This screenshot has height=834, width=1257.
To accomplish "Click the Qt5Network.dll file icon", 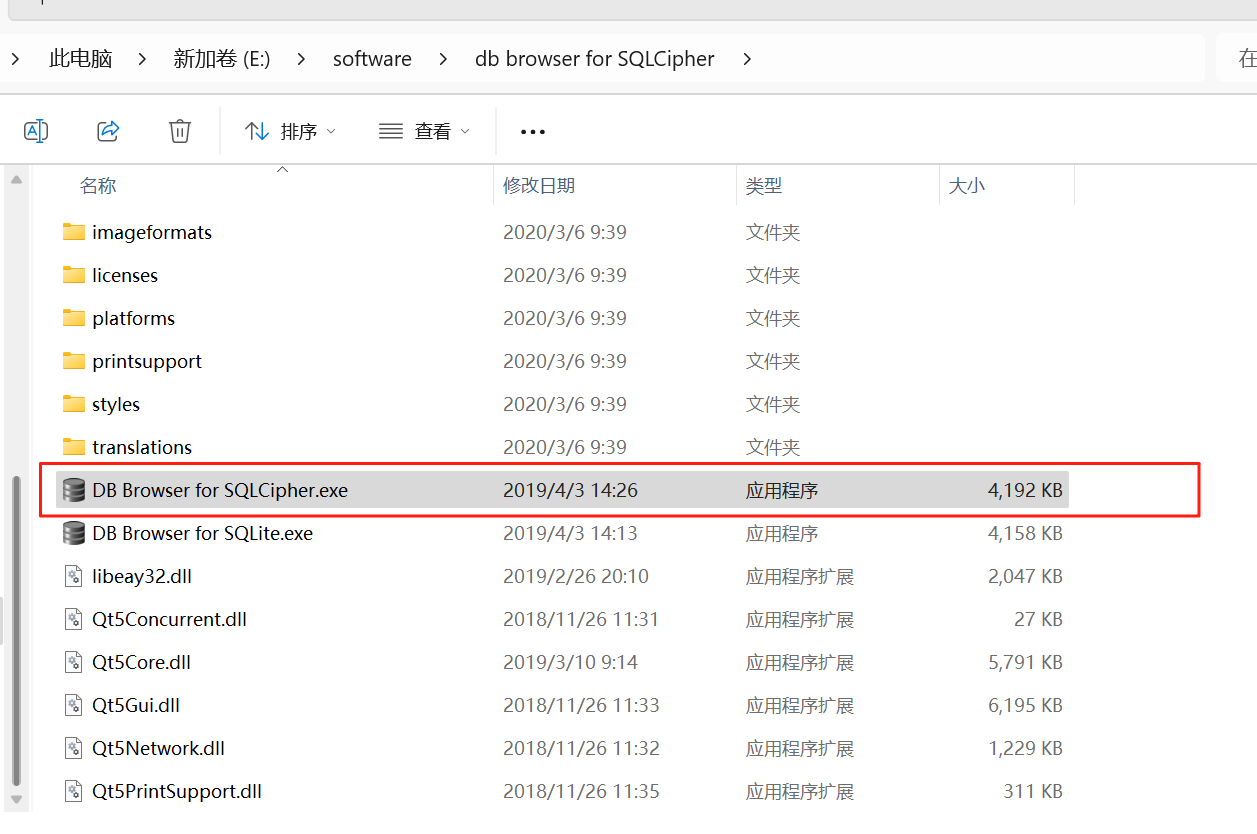I will click(x=74, y=748).
